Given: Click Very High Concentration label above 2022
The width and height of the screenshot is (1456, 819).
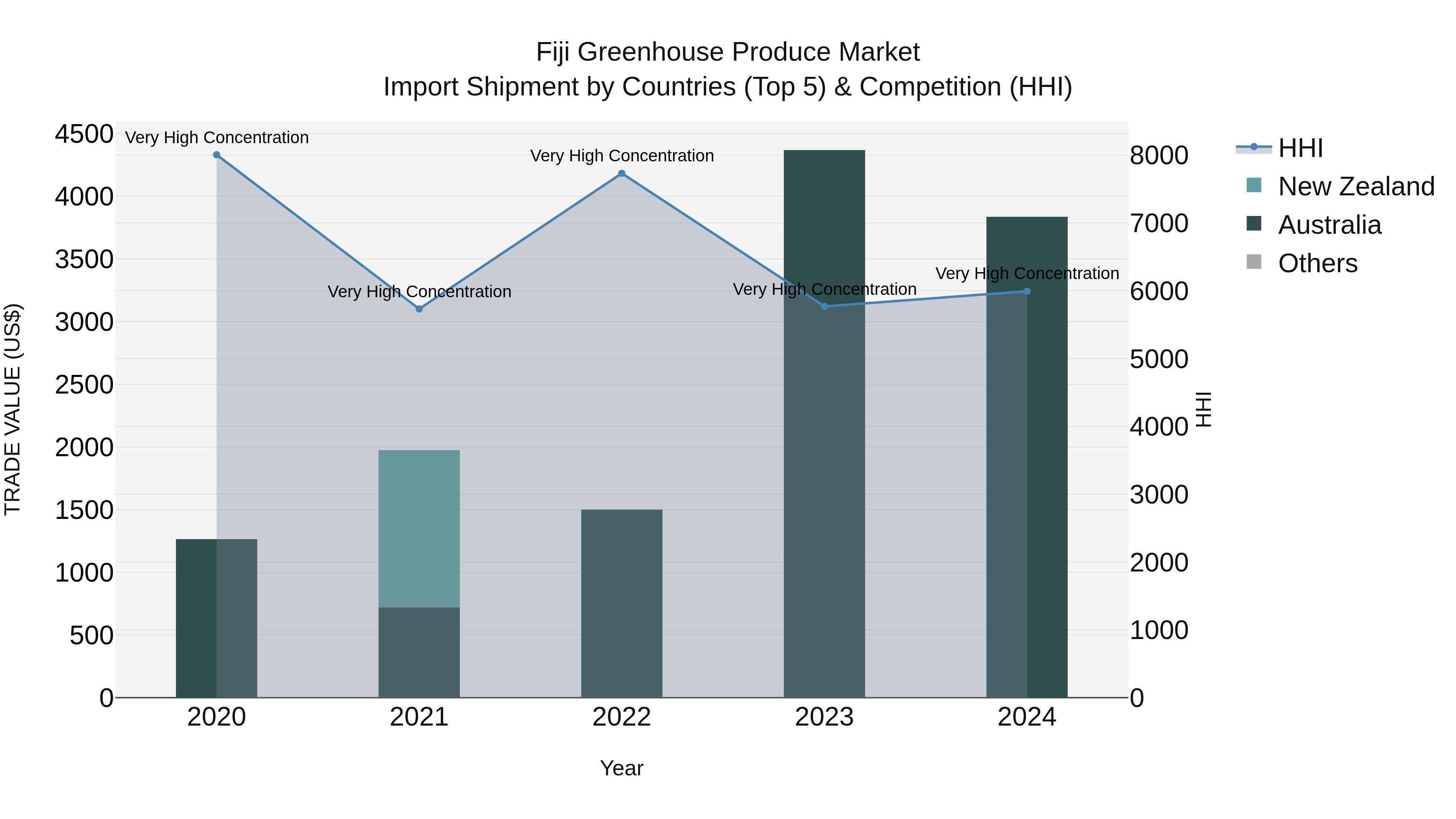Looking at the screenshot, I should pyautogui.click(x=622, y=156).
